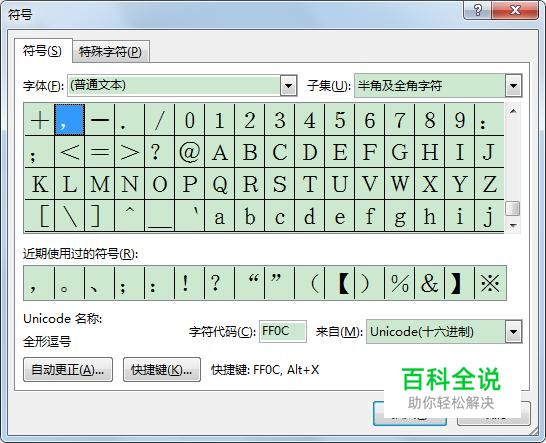
Task: Select the grid colon symbol after 9
Action: (489, 120)
